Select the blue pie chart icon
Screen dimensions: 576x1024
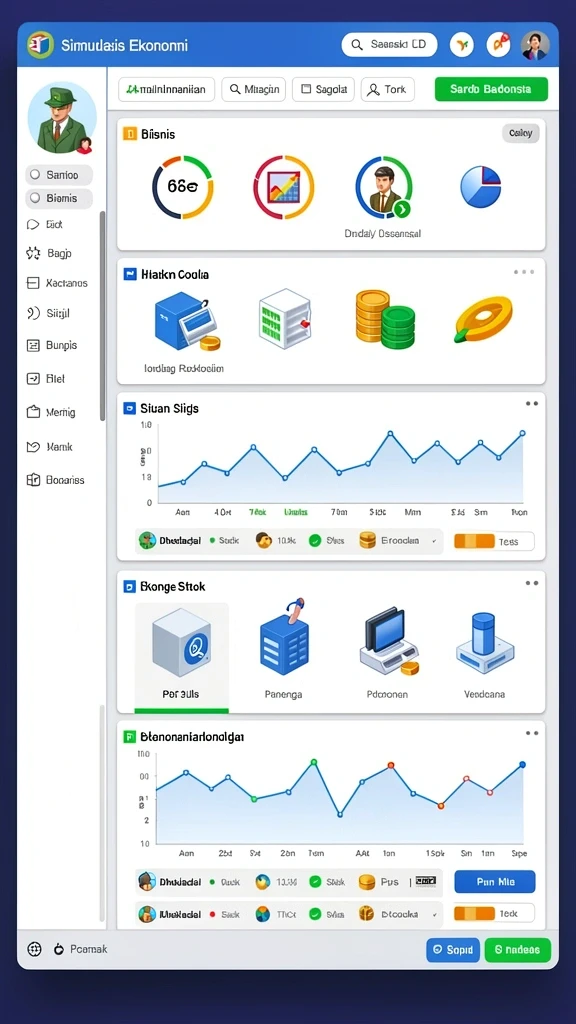[x=480, y=186]
